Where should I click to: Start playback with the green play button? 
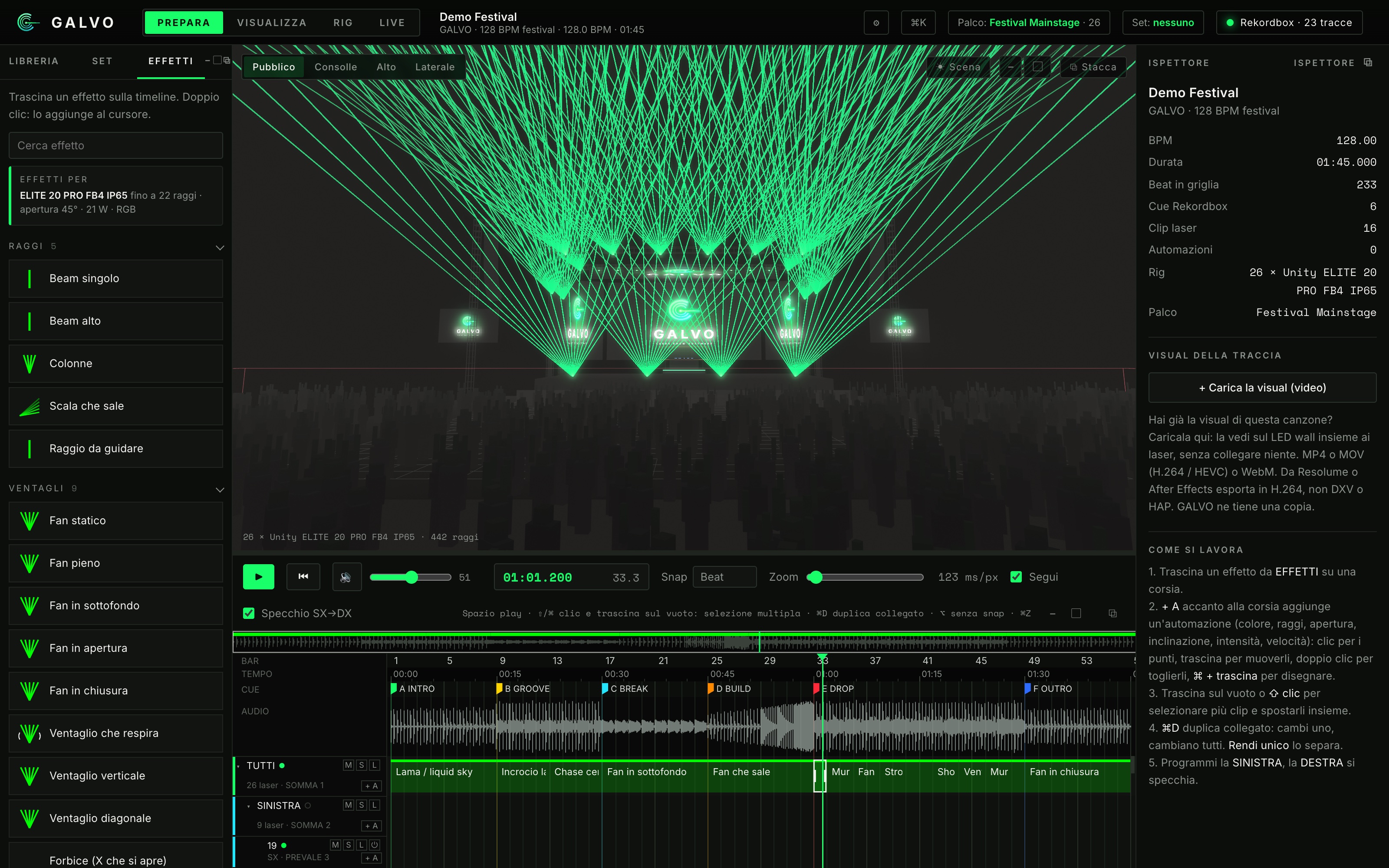point(258,577)
